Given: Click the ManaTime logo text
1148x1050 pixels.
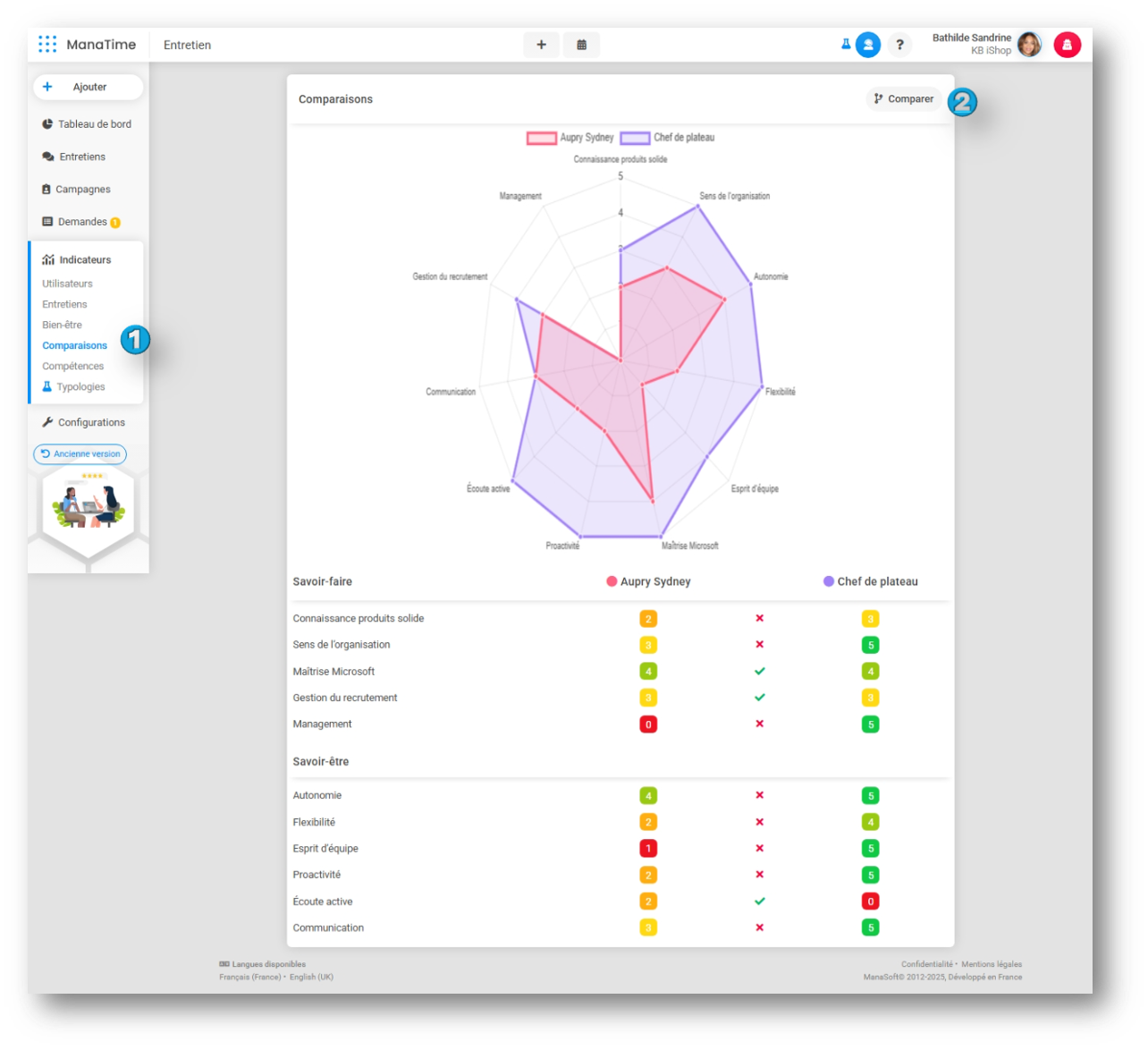Looking at the screenshot, I should click(101, 45).
